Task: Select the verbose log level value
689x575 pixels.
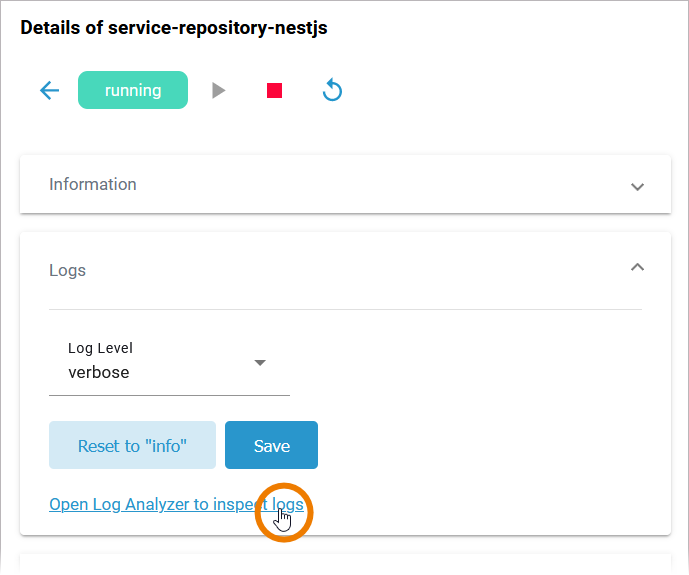Action: pyautogui.click(x=99, y=373)
